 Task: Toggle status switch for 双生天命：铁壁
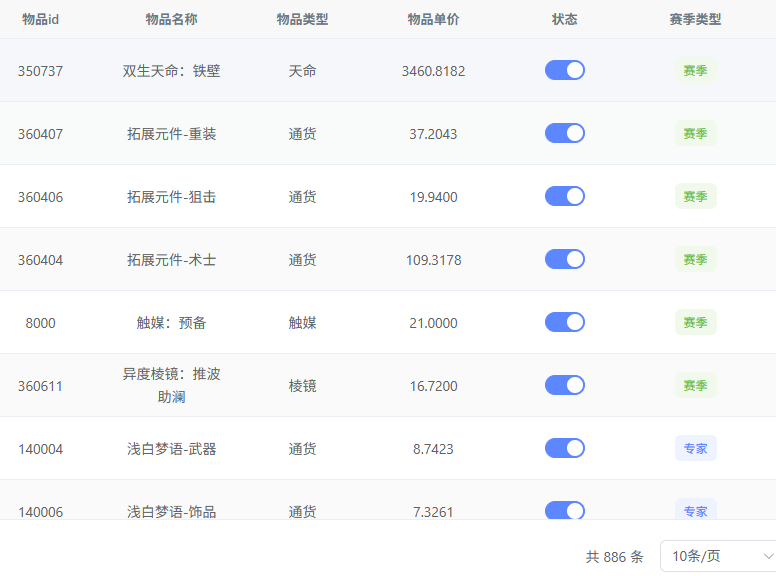coord(565,70)
